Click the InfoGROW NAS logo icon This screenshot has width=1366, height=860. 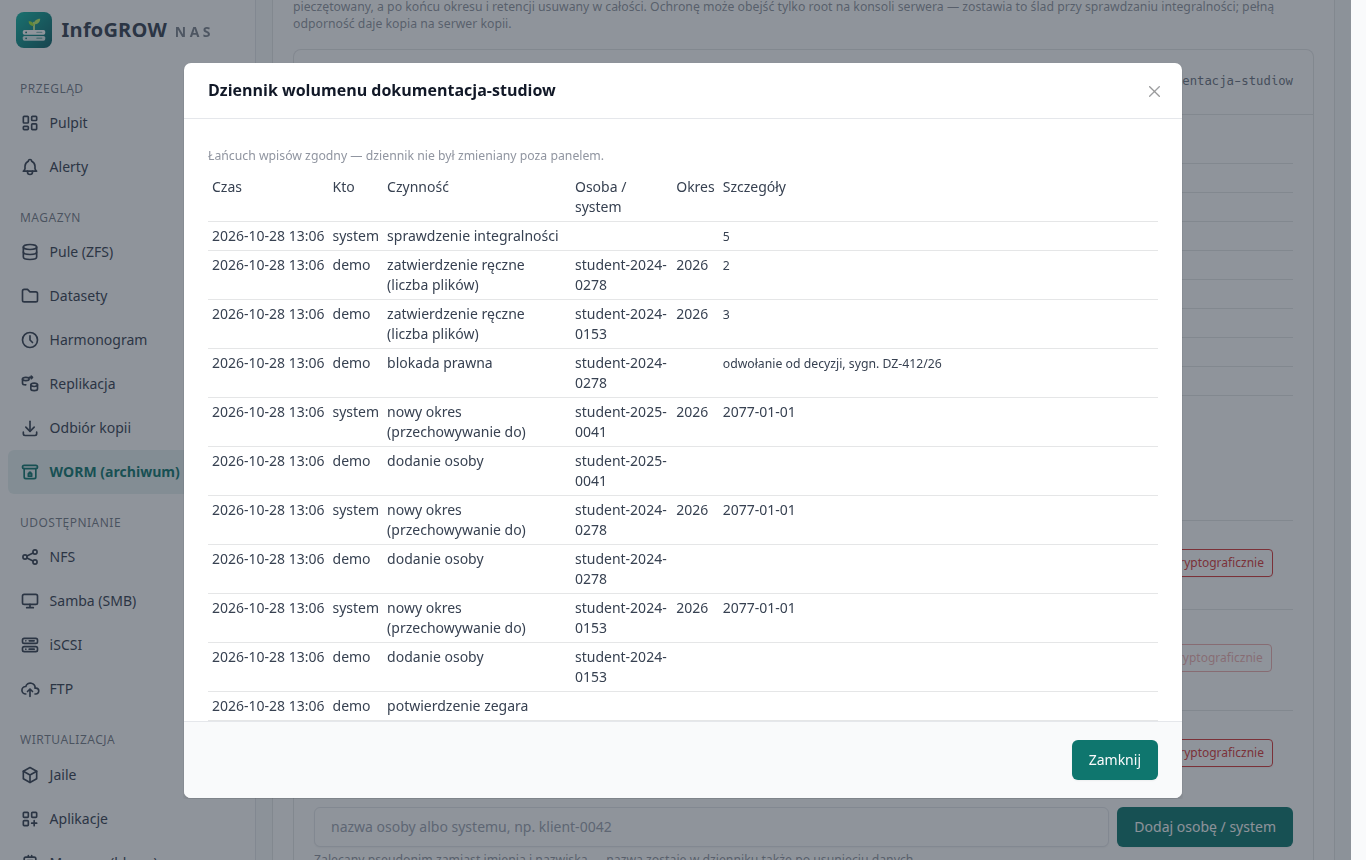pyautogui.click(x=34, y=30)
